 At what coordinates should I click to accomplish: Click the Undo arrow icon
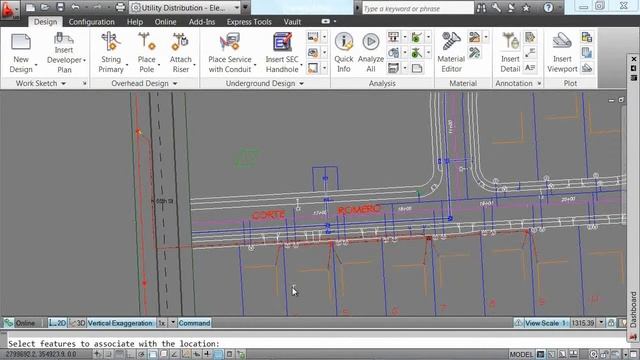coord(75,7)
